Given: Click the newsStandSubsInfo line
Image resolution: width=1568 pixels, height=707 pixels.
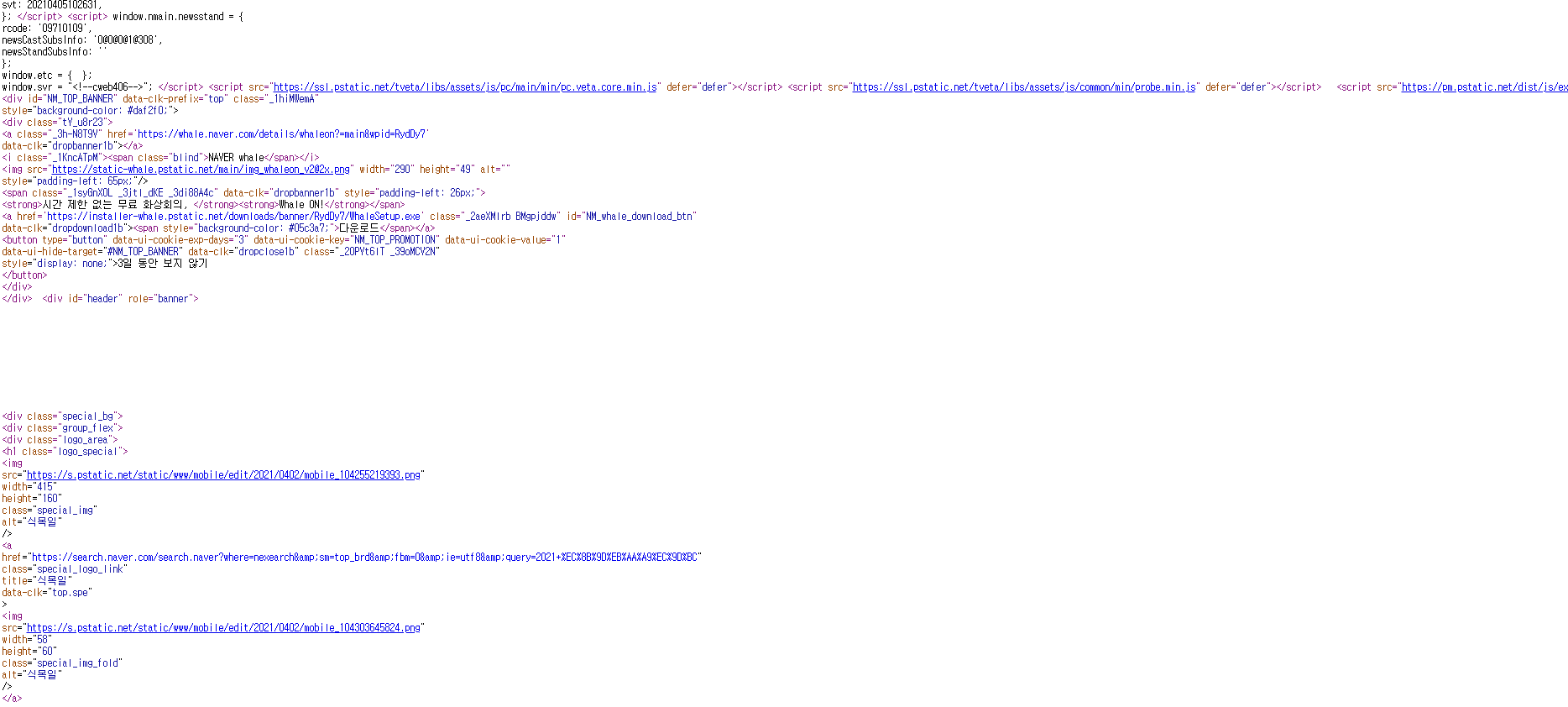Looking at the screenshot, I should tap(55, 52).
